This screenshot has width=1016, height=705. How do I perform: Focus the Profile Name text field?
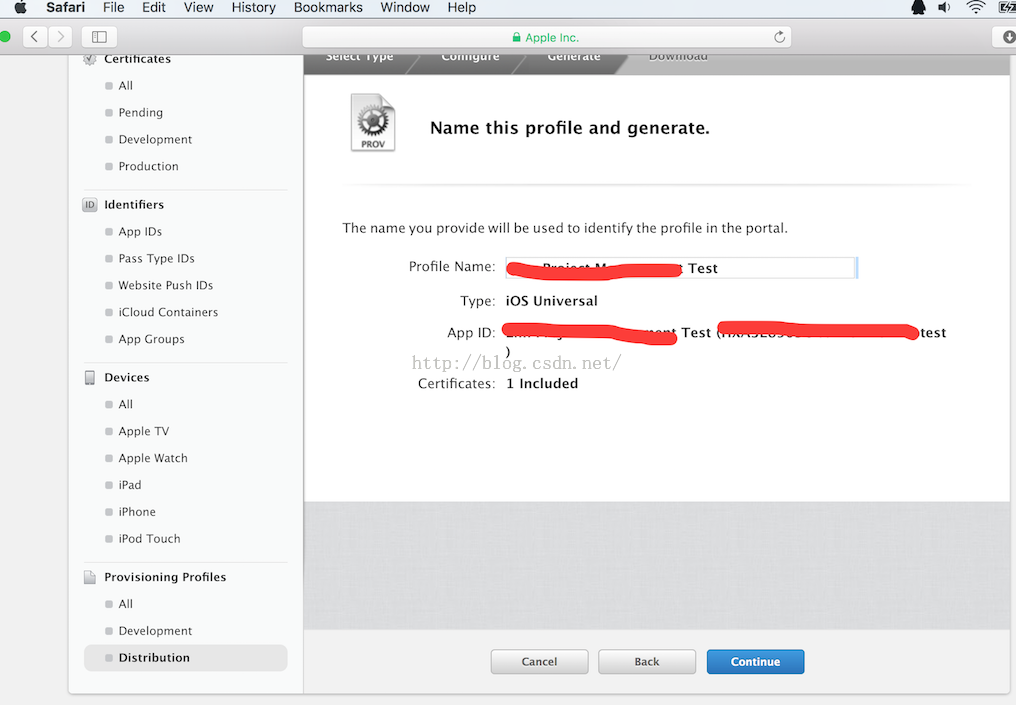pos(681,268)
